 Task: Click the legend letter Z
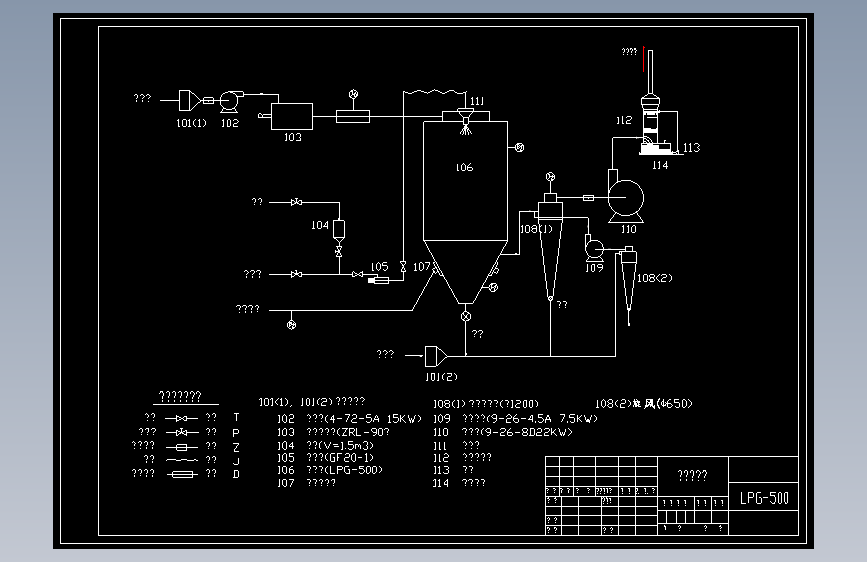(236, 447)
